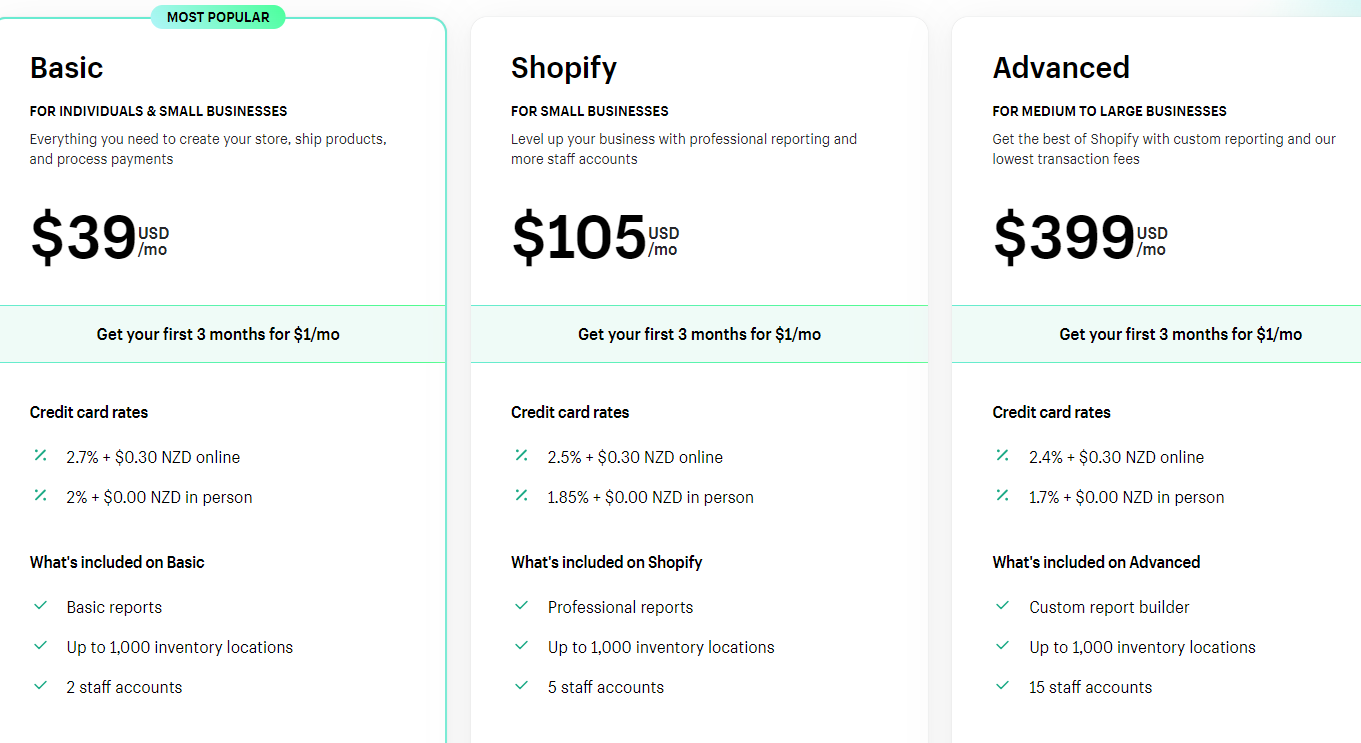The width and height of the screenshot is (1361, 743).
Task: Click Basic plan's first 3 months for $1/mo banner
Action: (218, 334)
